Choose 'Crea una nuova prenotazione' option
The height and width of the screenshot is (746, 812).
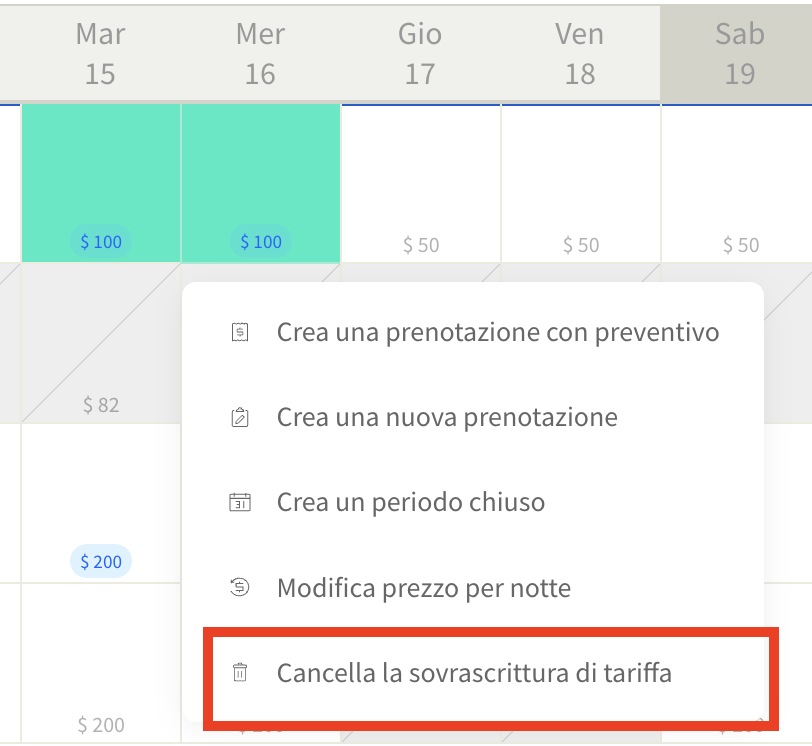click(x=447, y=417)
